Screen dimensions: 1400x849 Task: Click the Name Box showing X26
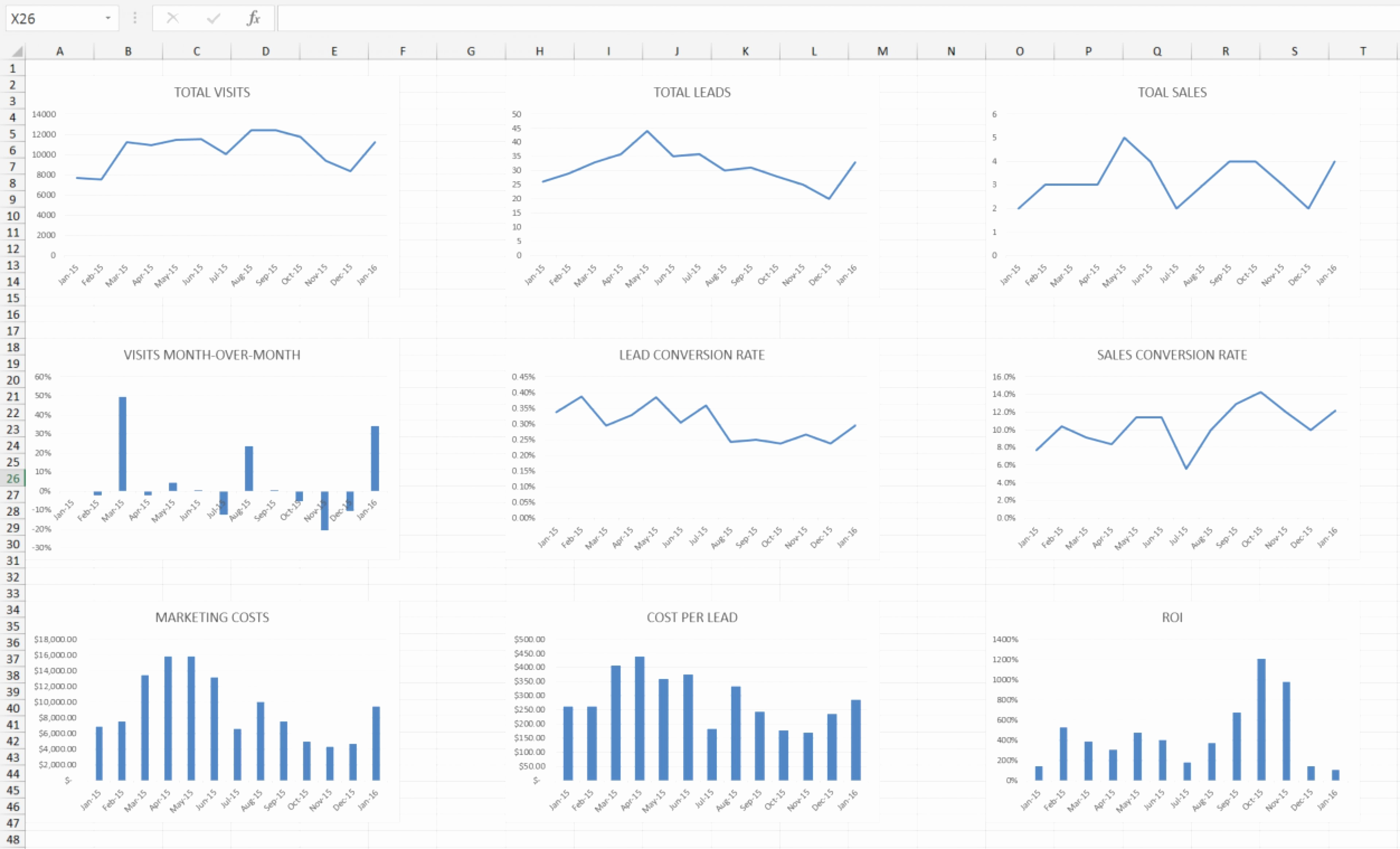(62, 18)
